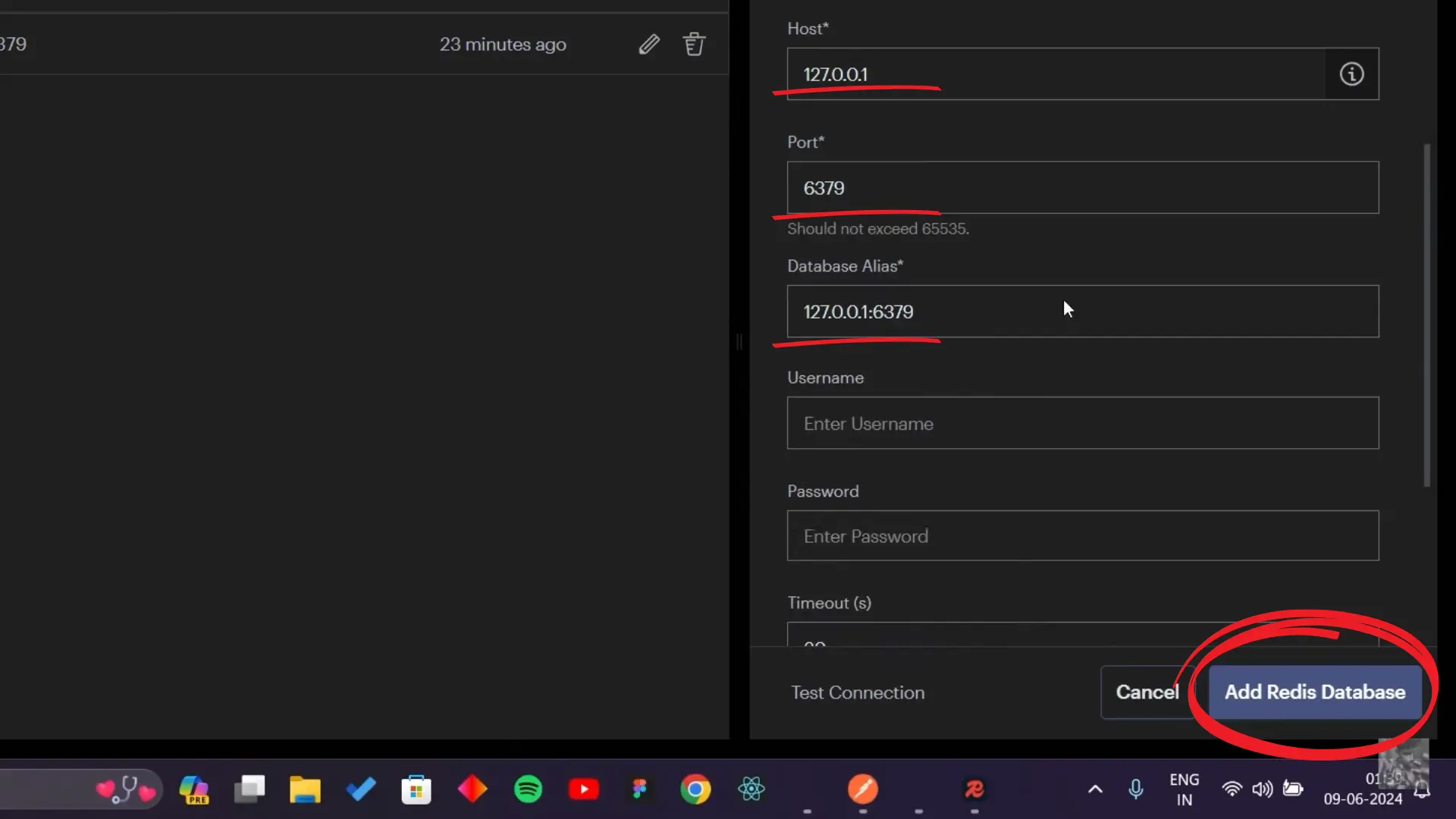Click the info icon beside Host field

pos(1351,74)
